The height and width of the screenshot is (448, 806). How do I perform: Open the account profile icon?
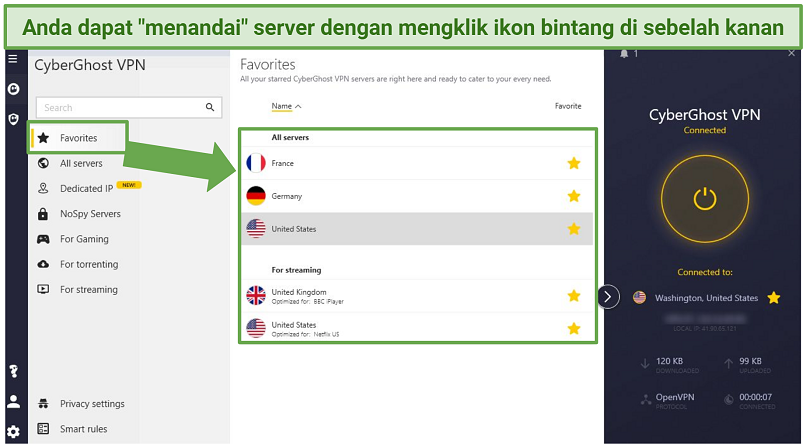13,401
